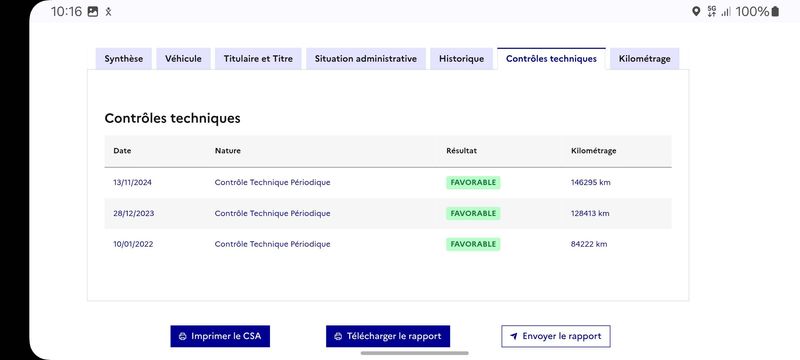Screen dimensions: 800x360
Task: Open the Synthèse tab
Action: click(x=123, y=59)
